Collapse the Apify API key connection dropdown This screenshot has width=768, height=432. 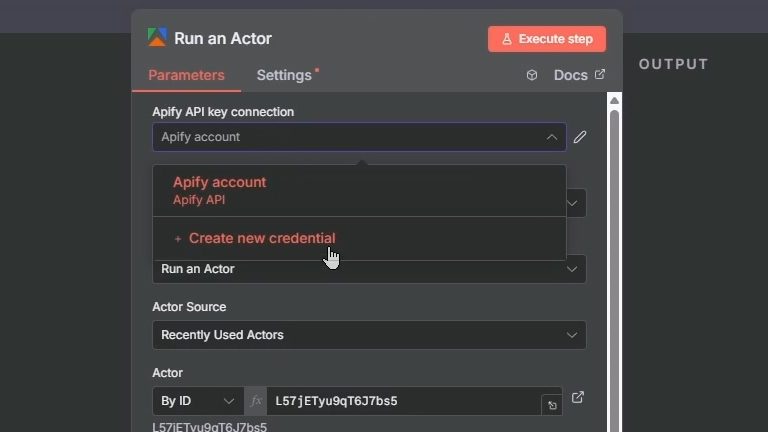click(x=551, y=137)
